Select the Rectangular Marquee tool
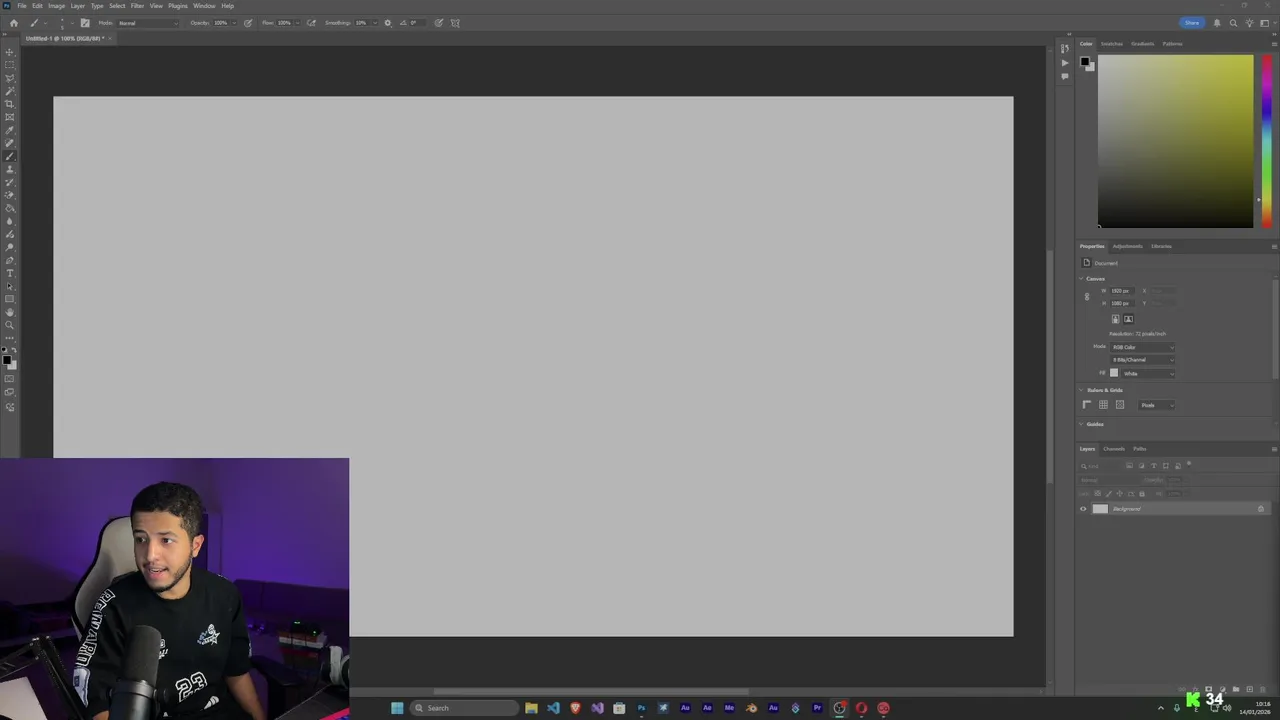Image resolution: width=1280 pixels, height=720 pixels. point(10,65)
